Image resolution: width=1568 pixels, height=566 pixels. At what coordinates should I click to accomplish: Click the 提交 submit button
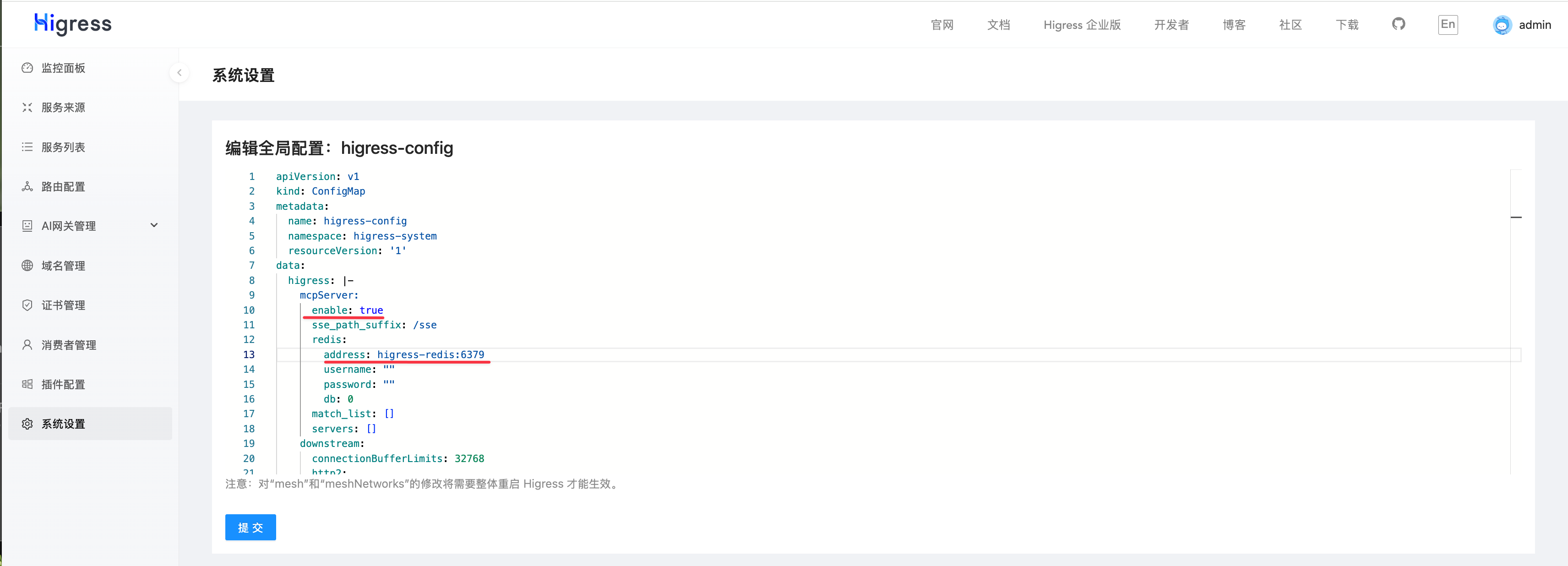pos(250,527)
